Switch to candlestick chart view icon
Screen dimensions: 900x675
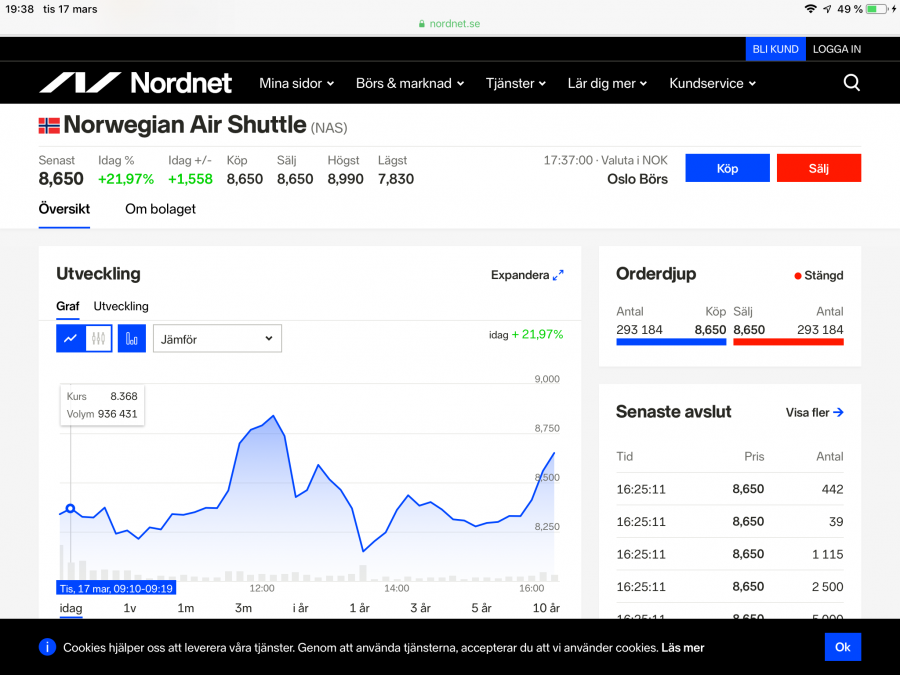pyautogui.click(x=98, y=339)
